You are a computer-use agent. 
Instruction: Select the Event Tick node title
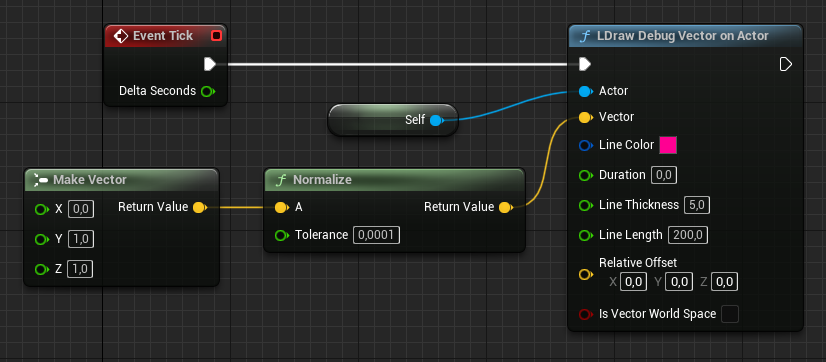(x=163, y=36)
